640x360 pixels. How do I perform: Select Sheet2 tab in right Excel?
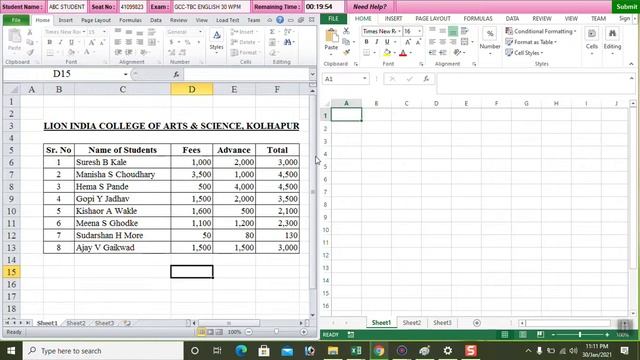tap(411, 322)
